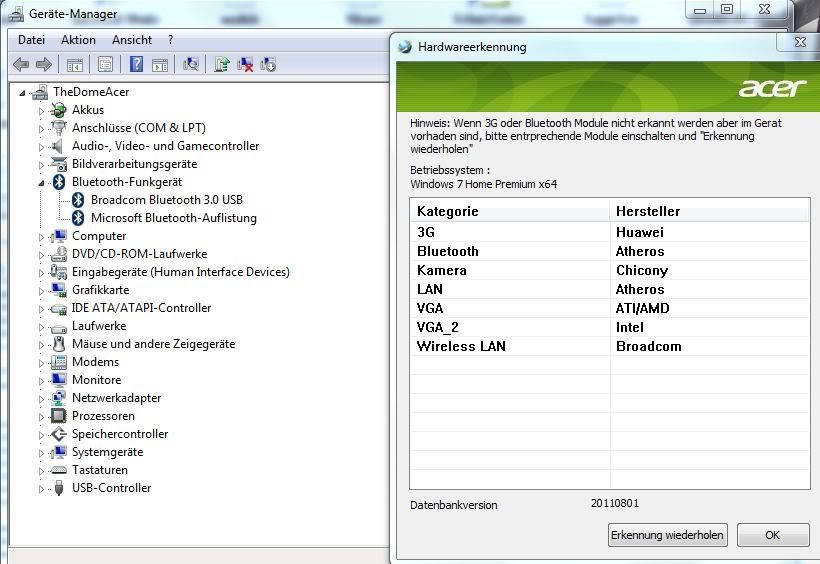Click the Grafikkarte display adapter icon

pyautogui.click(x=59, y=289)
